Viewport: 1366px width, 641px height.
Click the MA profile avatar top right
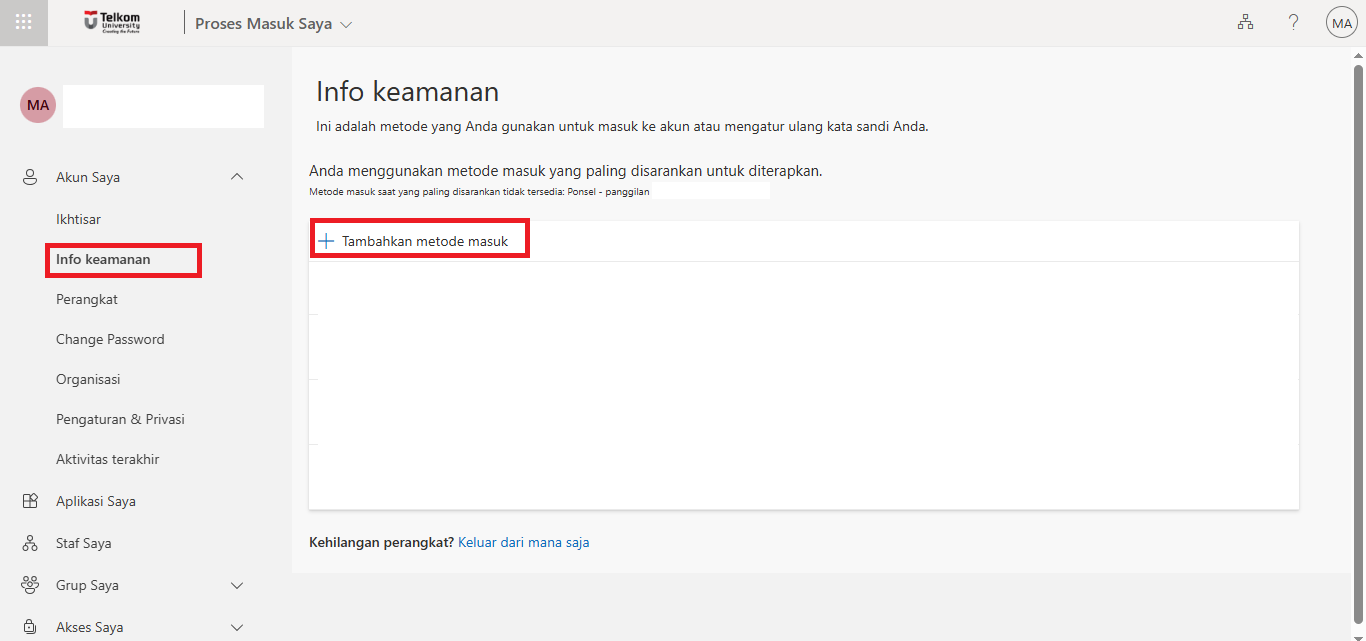click(1341, 21)
